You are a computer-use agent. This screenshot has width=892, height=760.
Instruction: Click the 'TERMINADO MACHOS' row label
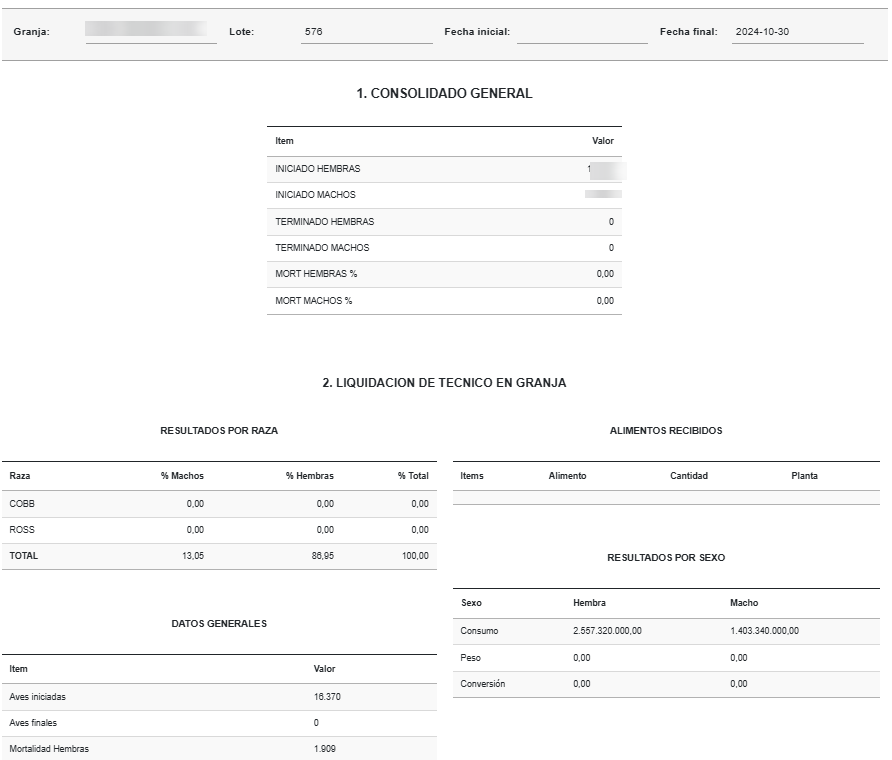[x=322, y=248]
